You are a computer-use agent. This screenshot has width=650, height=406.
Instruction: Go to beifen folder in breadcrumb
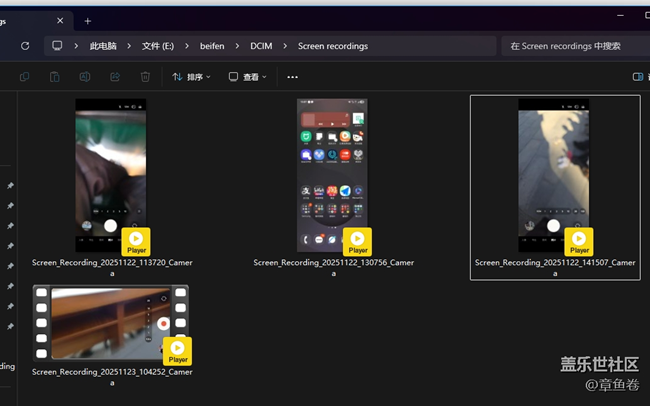(211, 46)
